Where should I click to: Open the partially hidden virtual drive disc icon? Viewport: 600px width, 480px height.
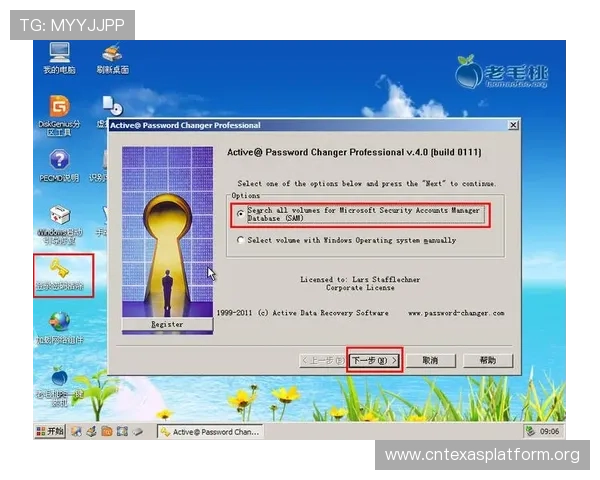pyautogui.click(x=112, y=106)
